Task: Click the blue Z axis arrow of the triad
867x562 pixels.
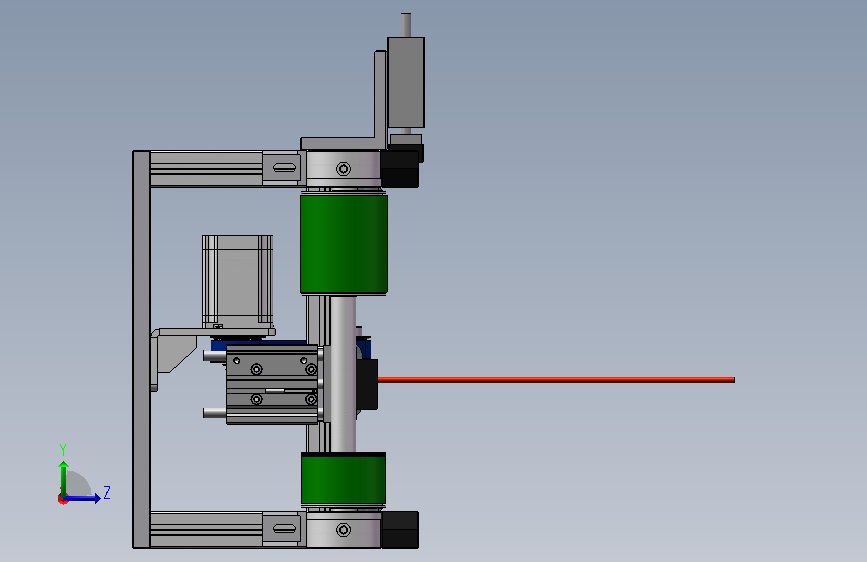Action: point(84,498)
